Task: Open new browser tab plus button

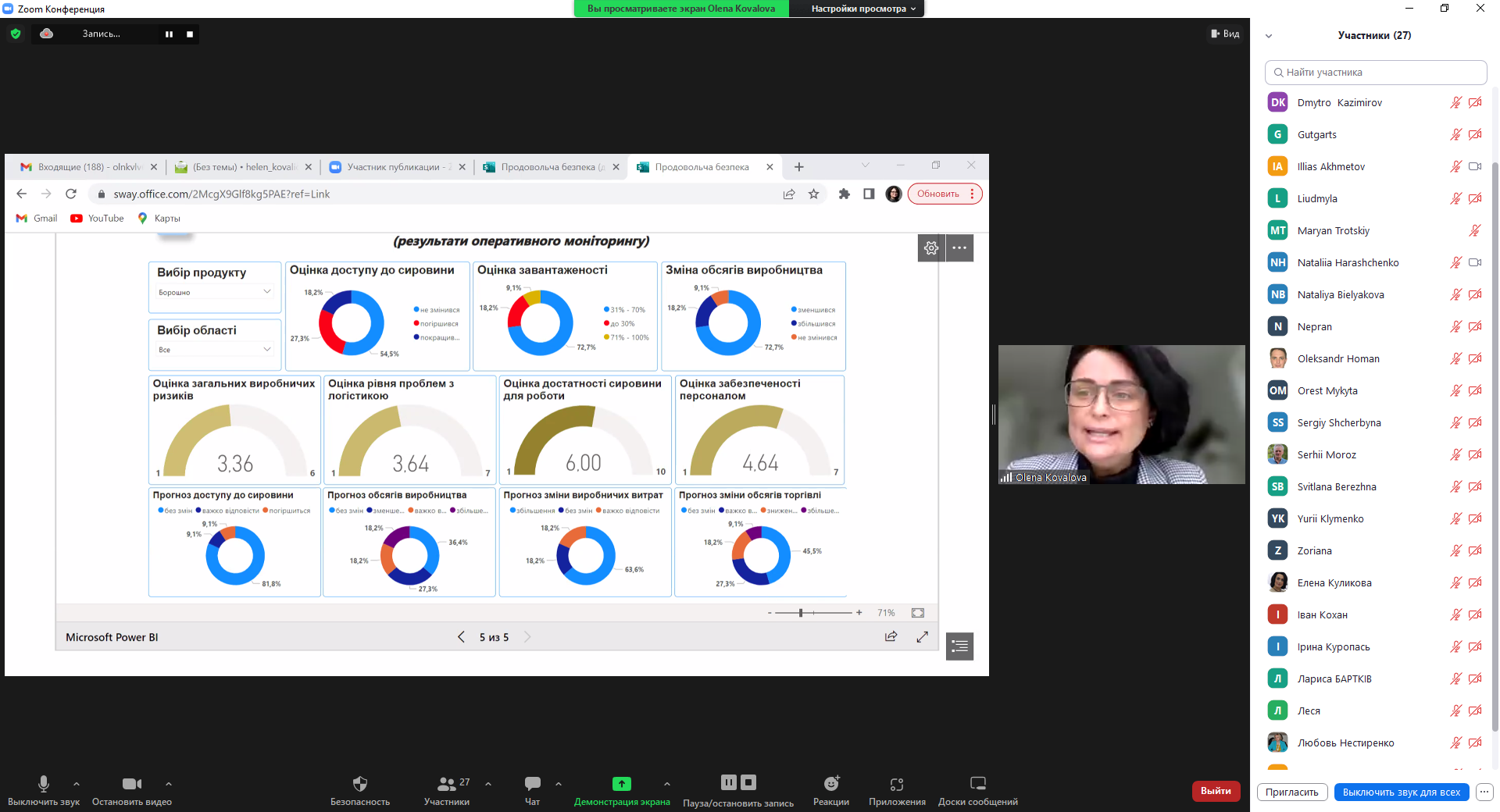Action: tap(798, 167)
